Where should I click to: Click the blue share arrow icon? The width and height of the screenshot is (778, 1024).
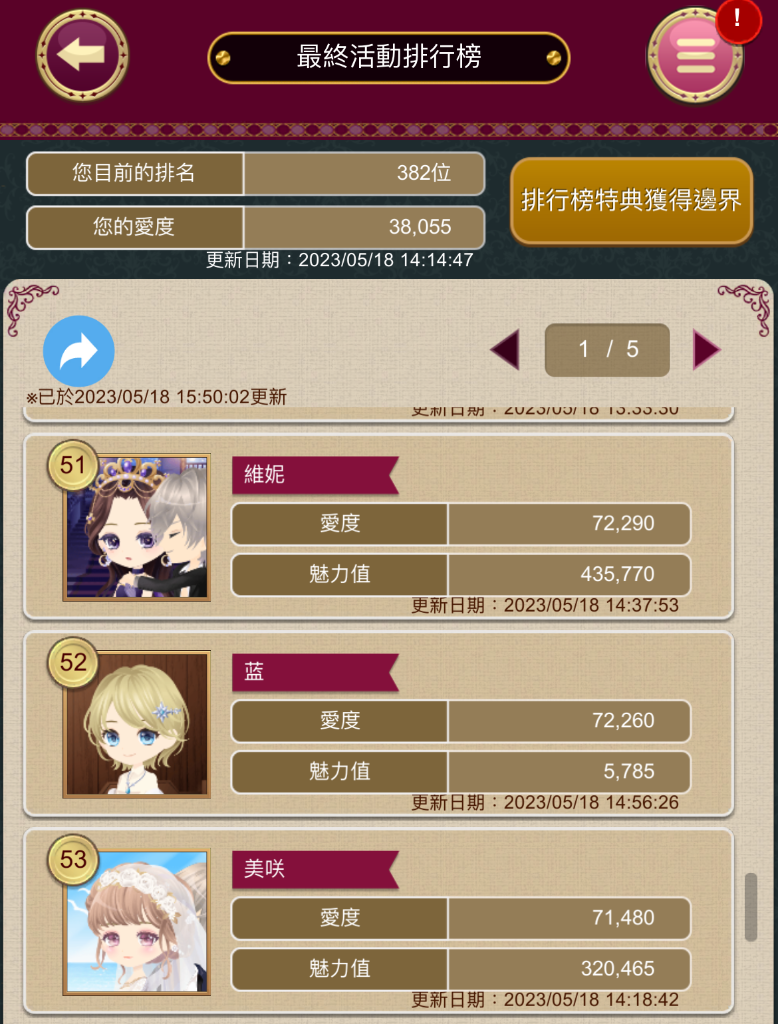(x=79, y=351)
